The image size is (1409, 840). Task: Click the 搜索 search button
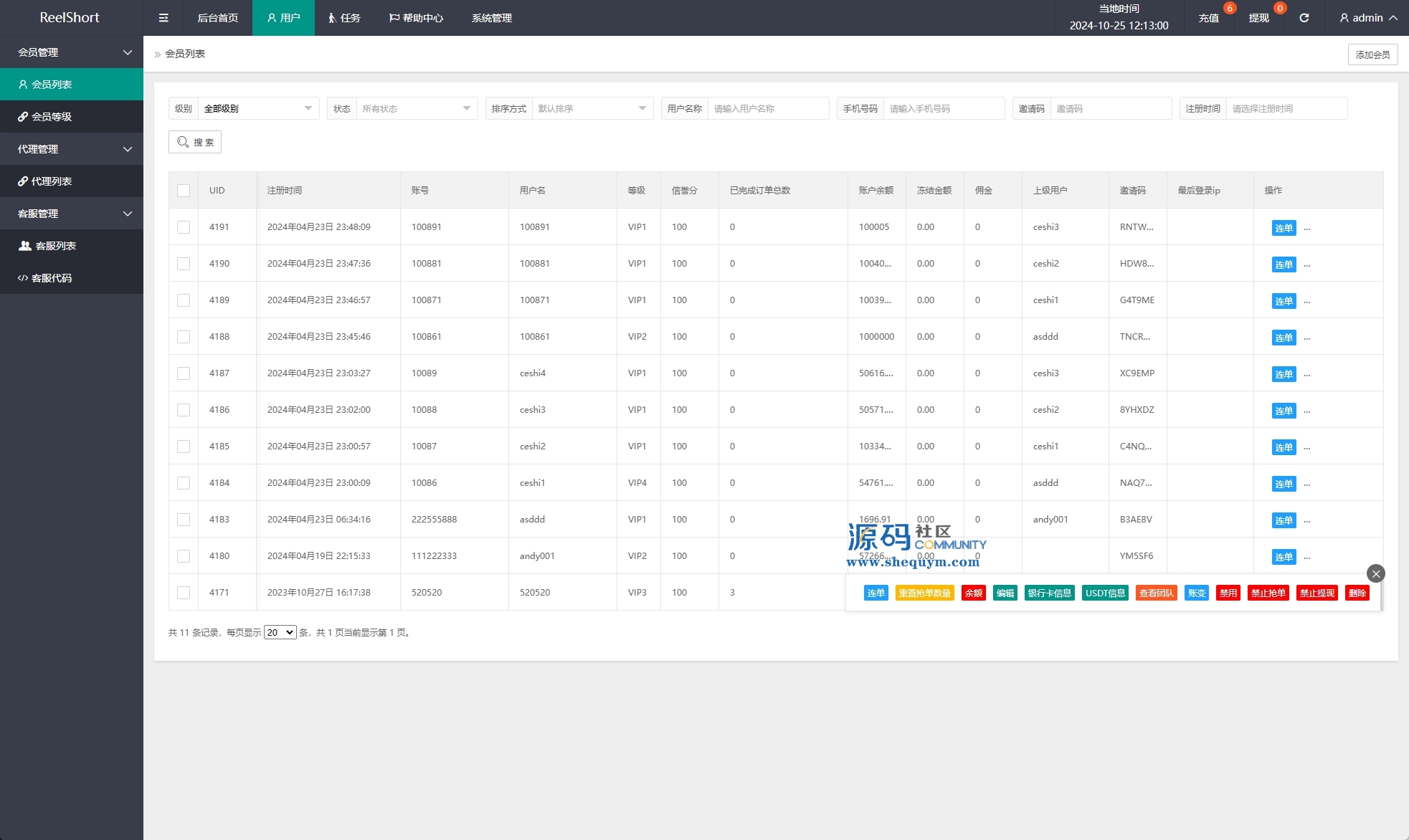click(195, 142)
